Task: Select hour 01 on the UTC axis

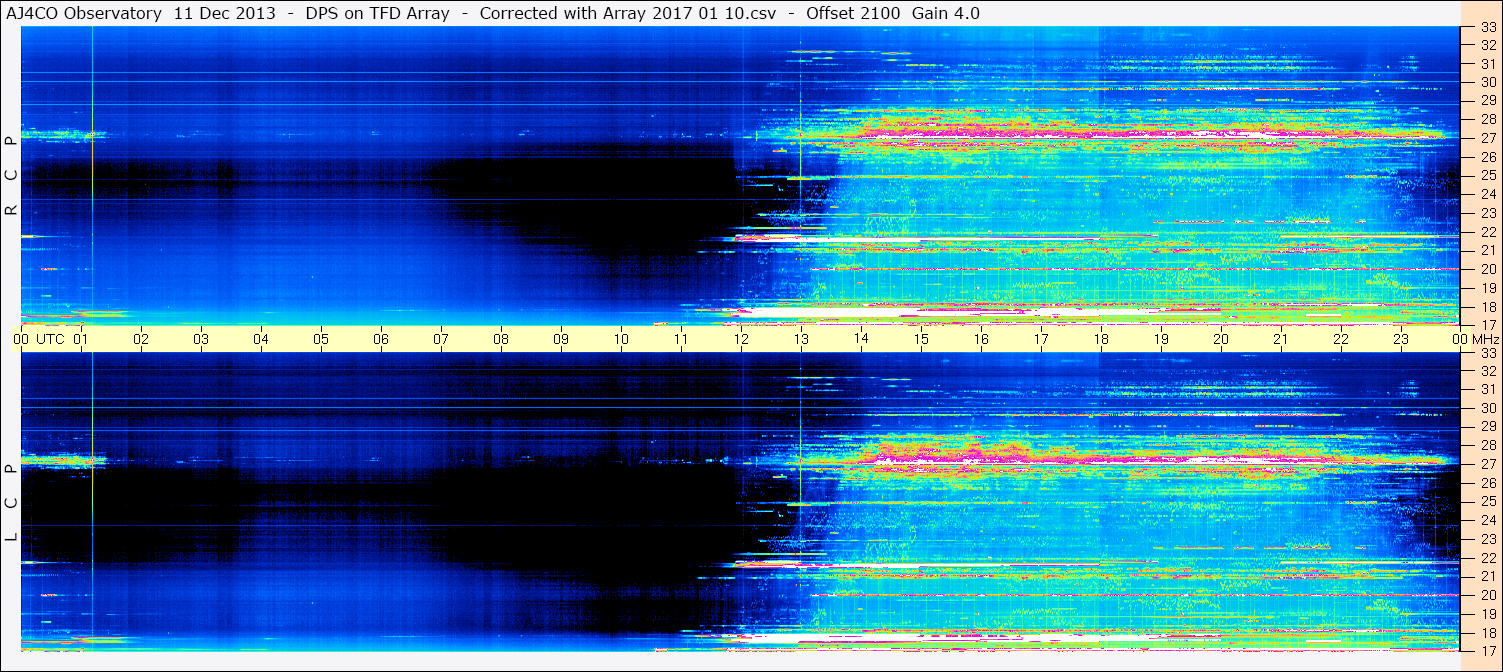Action: click(x=82, y=339)
